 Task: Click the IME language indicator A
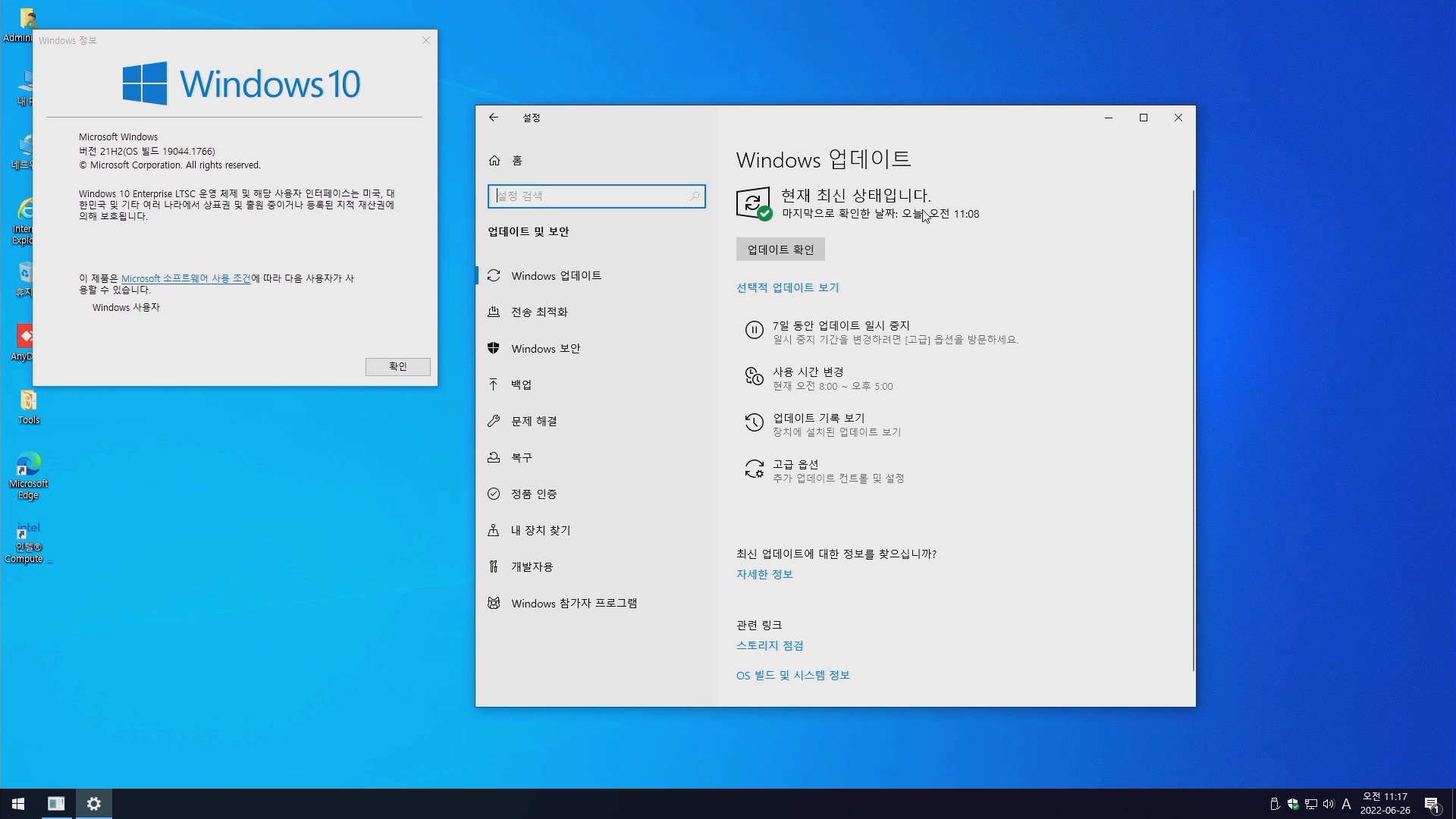pyautogui.click(x=1347, y=805)
